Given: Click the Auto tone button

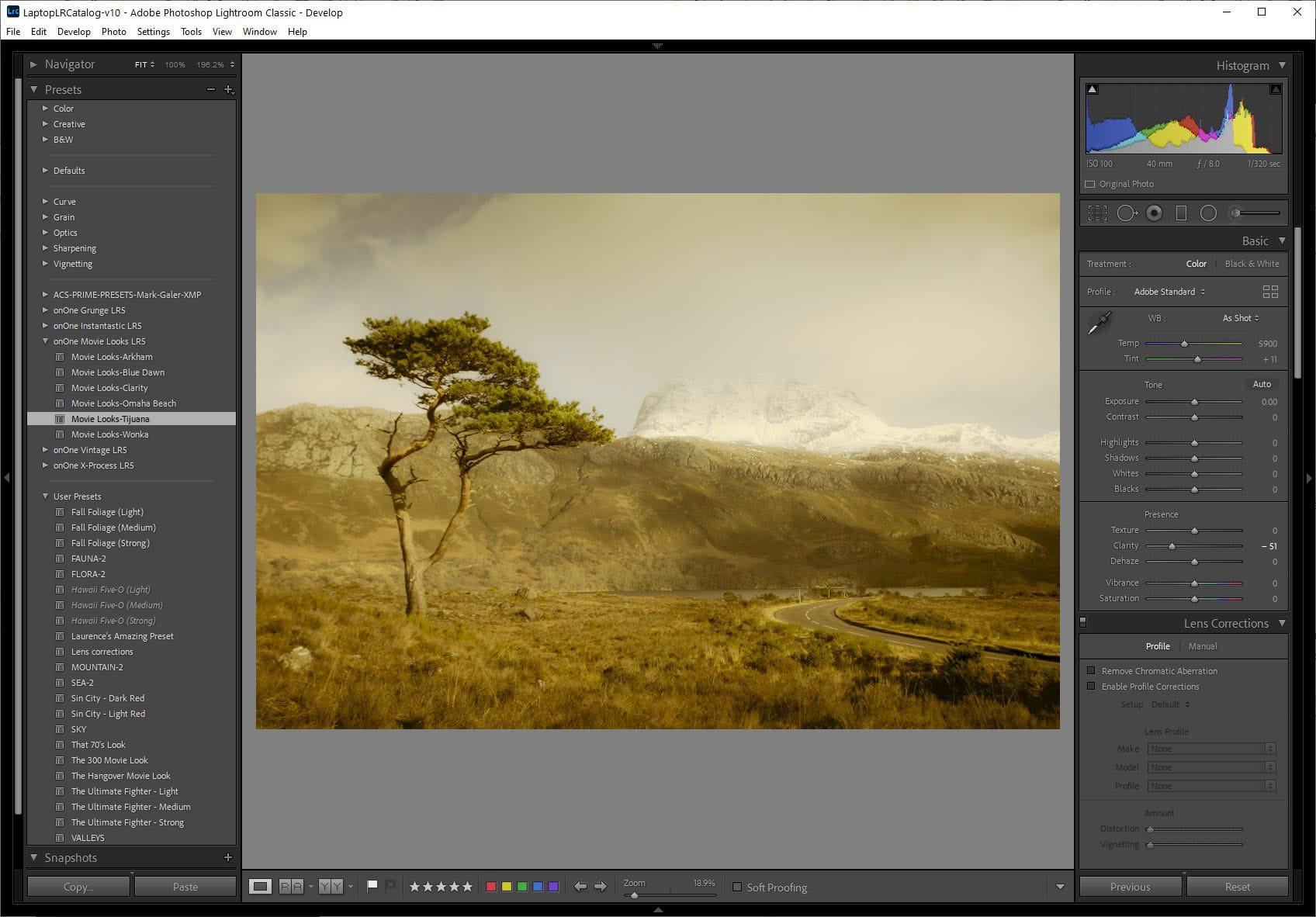Looking at the screenshot, I should pyautogui.click(x=1262, y=383).
